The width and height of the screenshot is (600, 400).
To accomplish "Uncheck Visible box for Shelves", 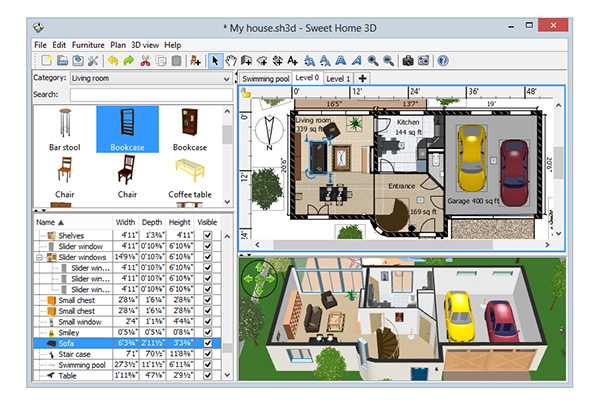I will [x=208, y=235].
